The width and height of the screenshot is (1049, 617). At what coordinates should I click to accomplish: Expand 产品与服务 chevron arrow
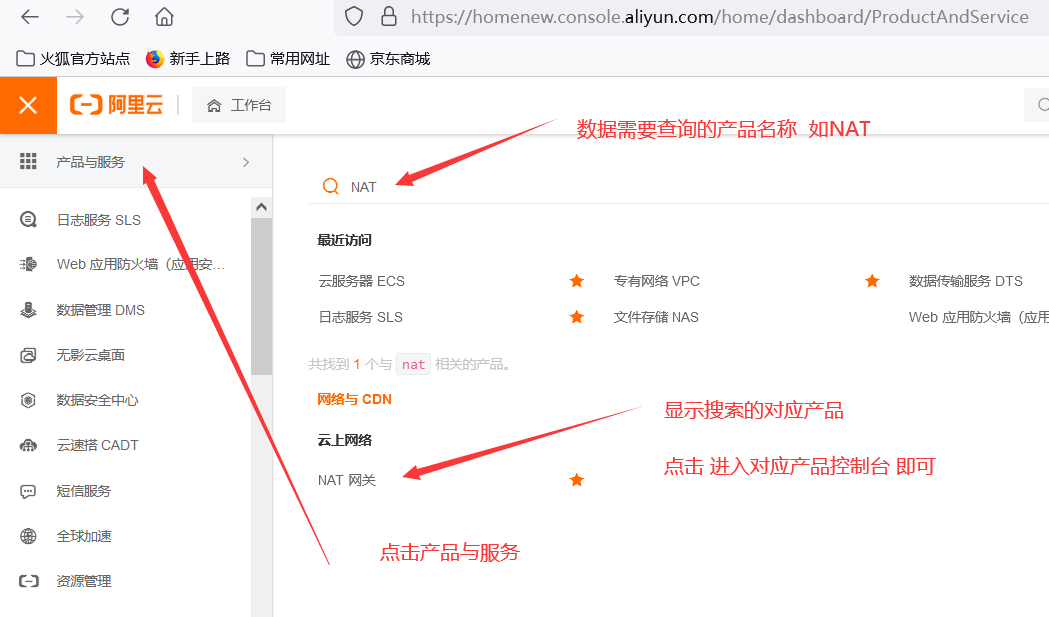[246, 162]
